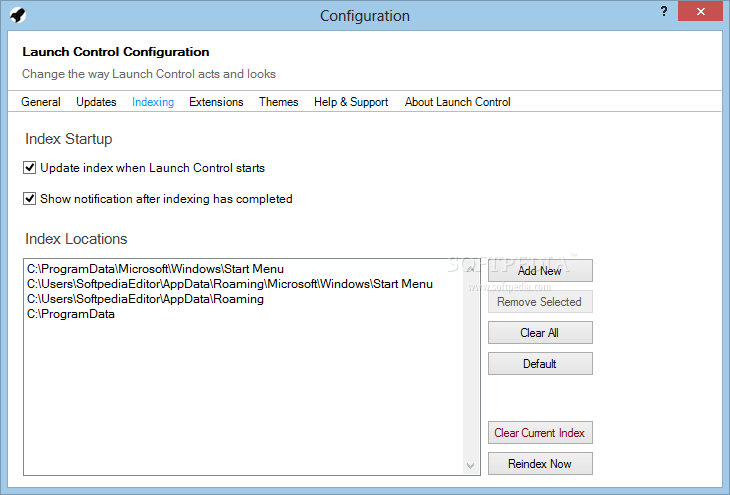Switch to Help & Support tab
Image resolution: width=730 pixels, height=495 pixels.
point(351,102)
